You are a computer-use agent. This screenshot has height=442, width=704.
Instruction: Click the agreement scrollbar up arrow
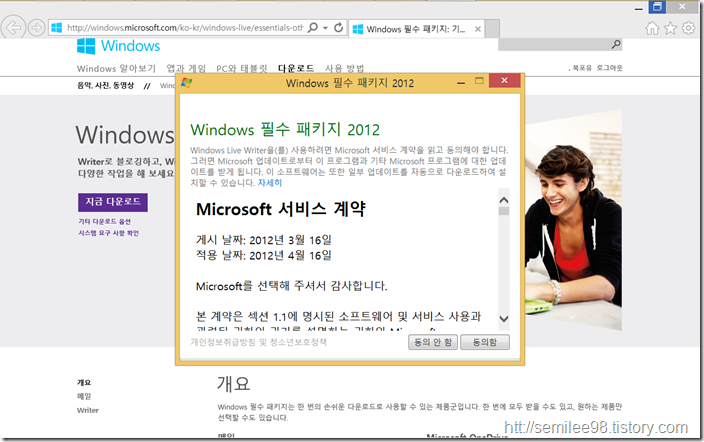504,200
